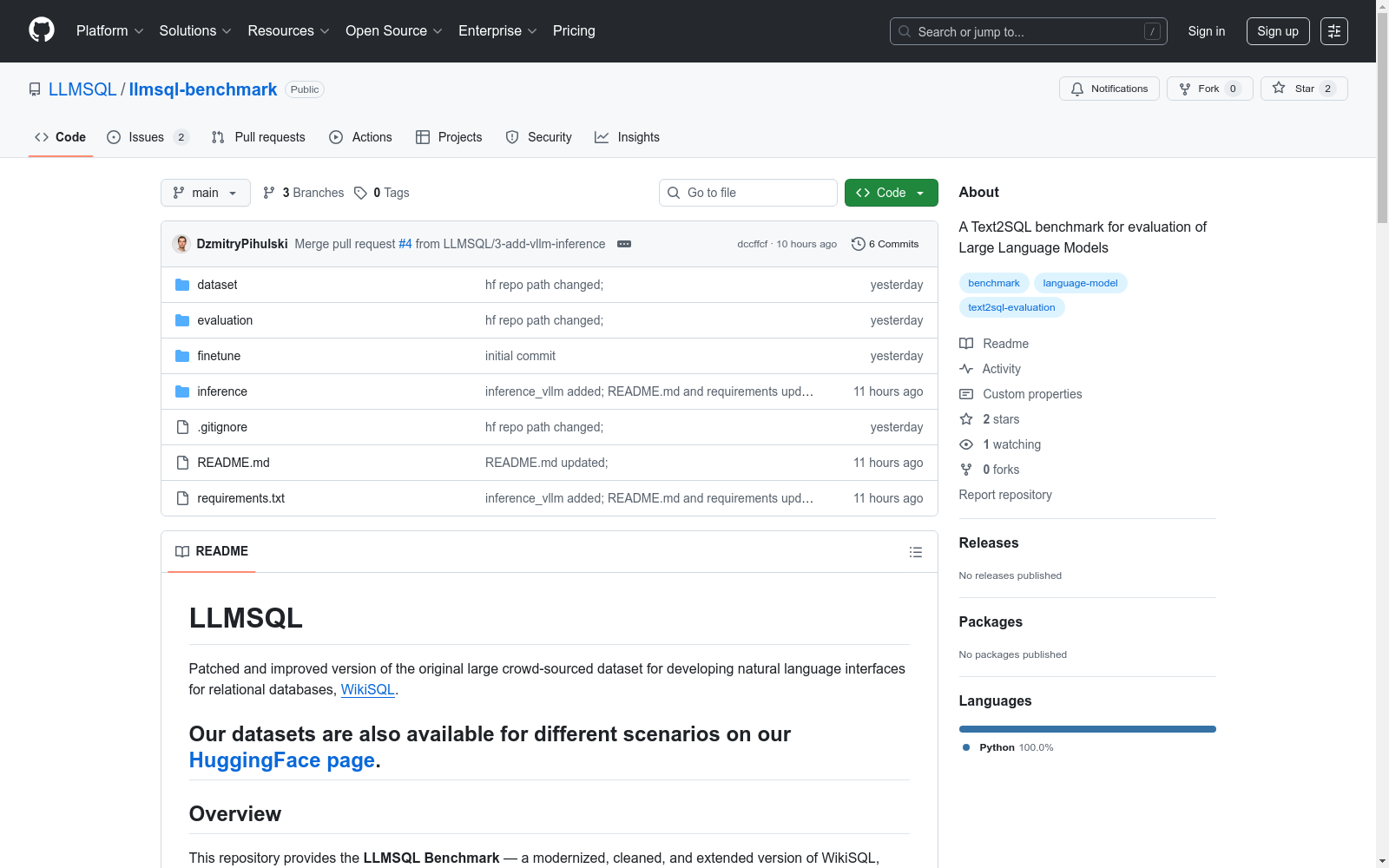Open the main branch selector dropdown
This screenshot has width=1389, height=868.
pos(206,193)
